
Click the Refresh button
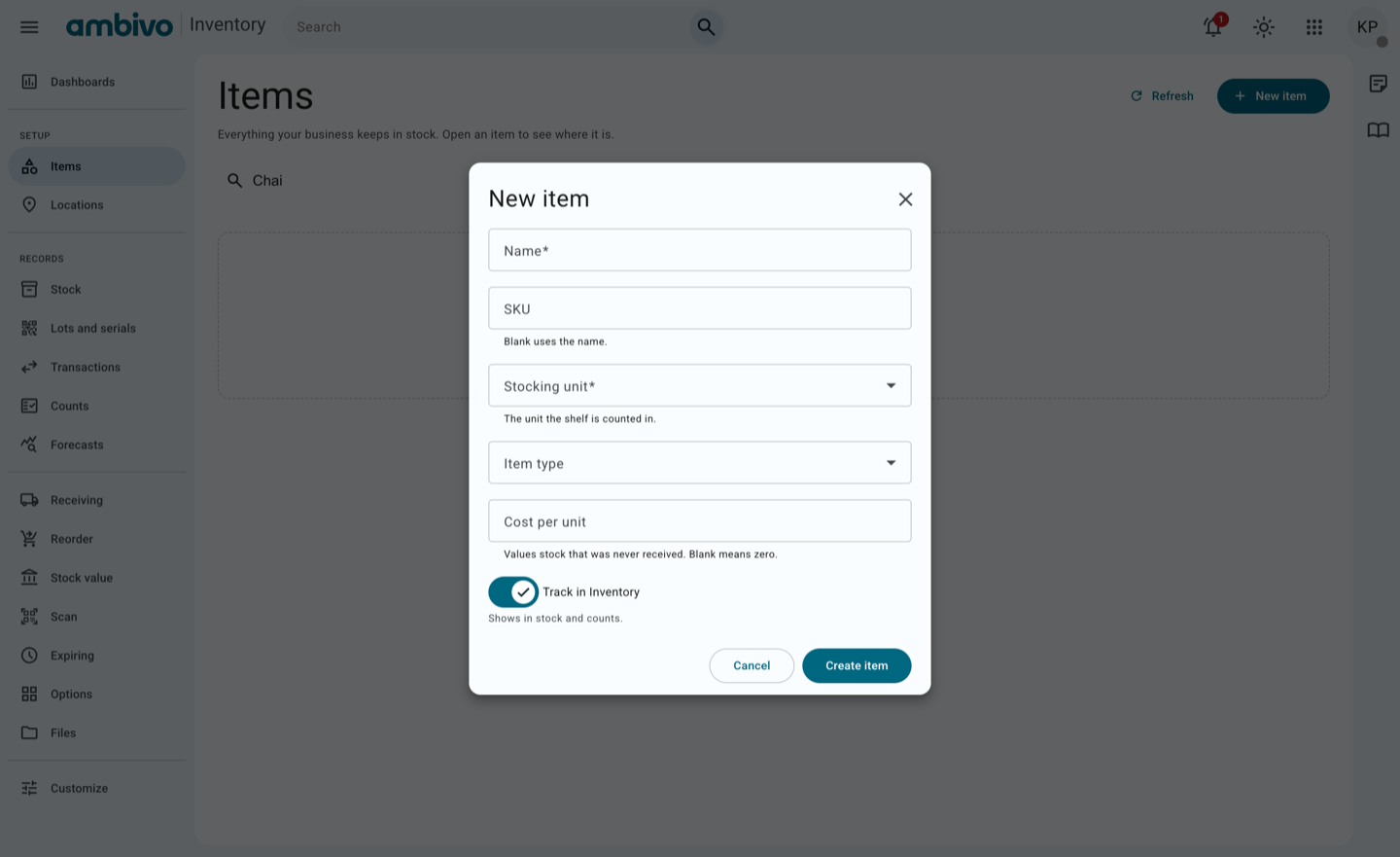pyautogui.click(x=1162, y=96)
